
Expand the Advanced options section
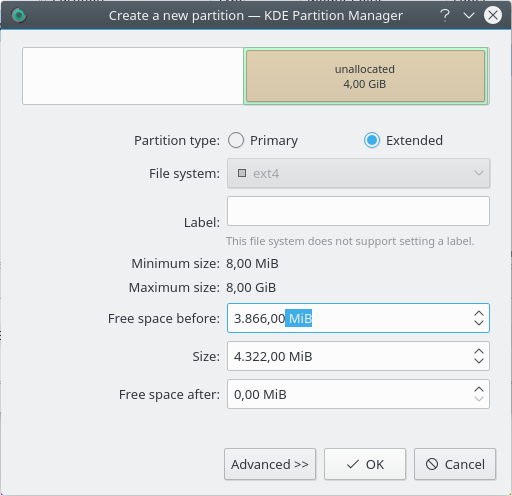click(270, 464)
